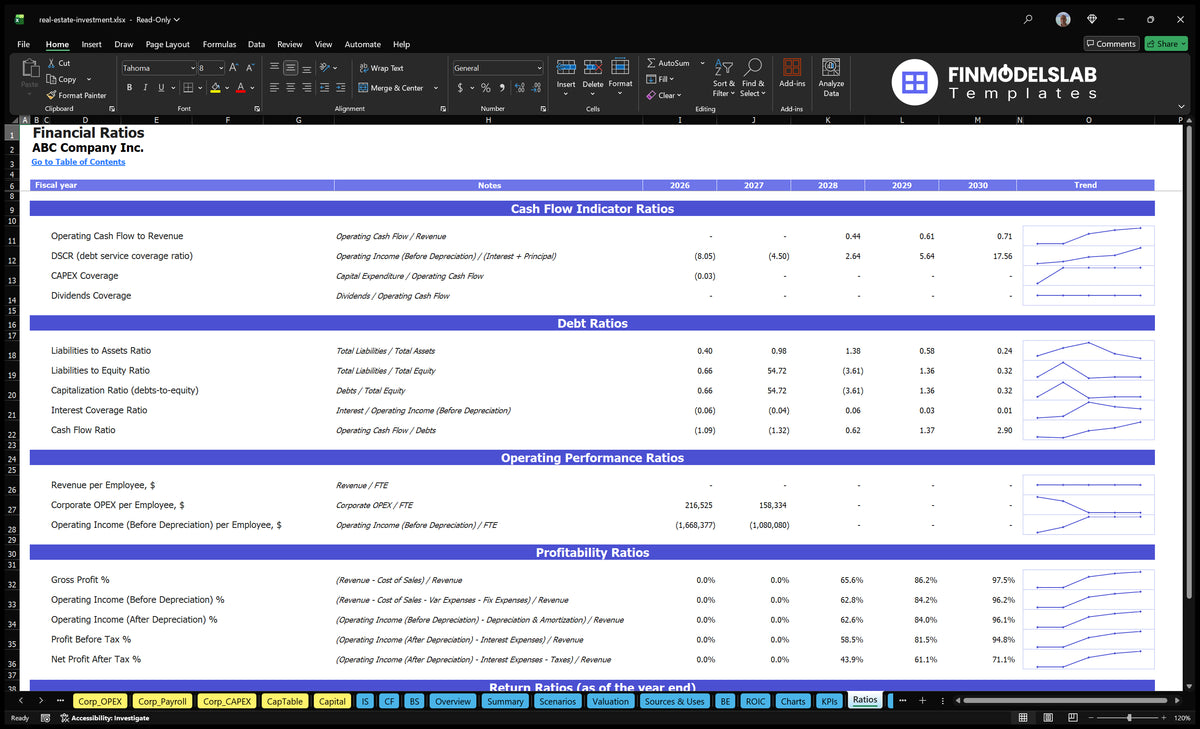1200x729 pixels.
Task: Click the Decrease Indent icon
Action: pos(327,88)
